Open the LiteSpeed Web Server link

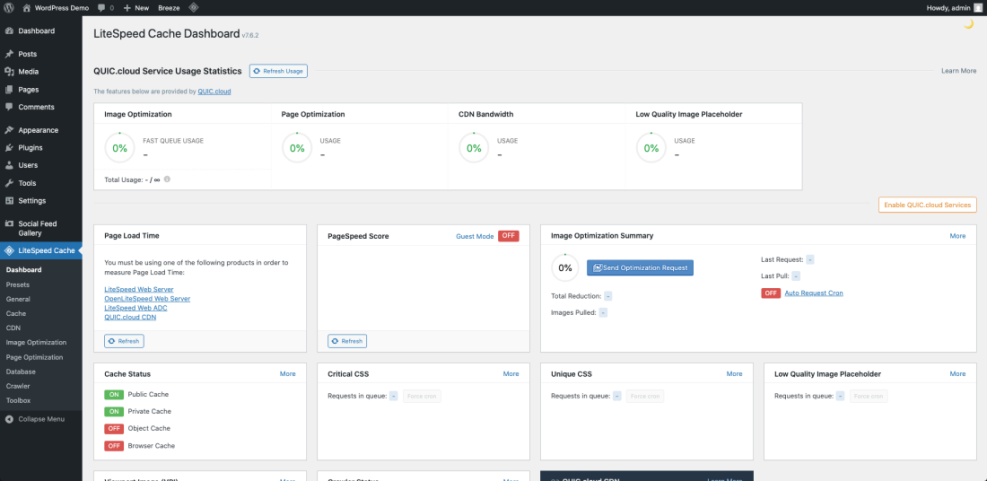click(x=139, y=289)
